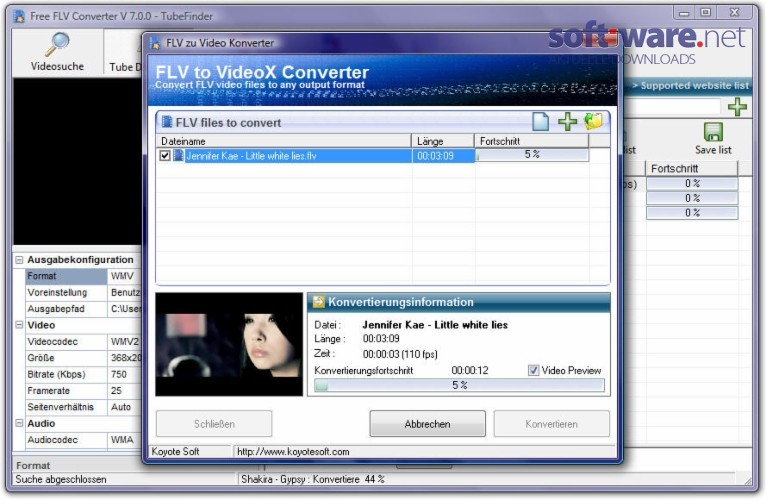Click Fortschritt column header in main window
This screenshot has height=500, width=766.
[x=692, y=169]
